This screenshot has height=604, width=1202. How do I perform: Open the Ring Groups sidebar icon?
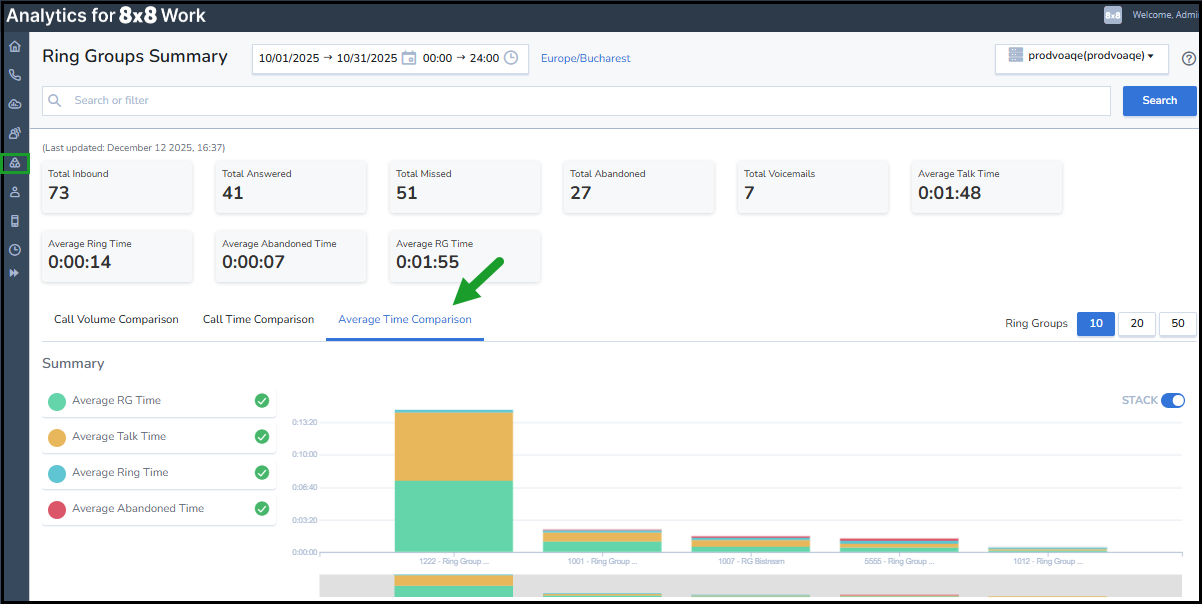[x=15, y=163]
